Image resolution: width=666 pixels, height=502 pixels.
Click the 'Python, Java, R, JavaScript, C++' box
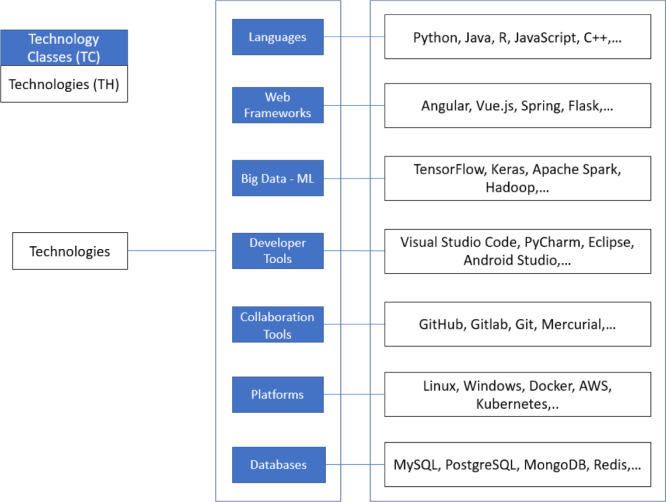coord(517,37)
